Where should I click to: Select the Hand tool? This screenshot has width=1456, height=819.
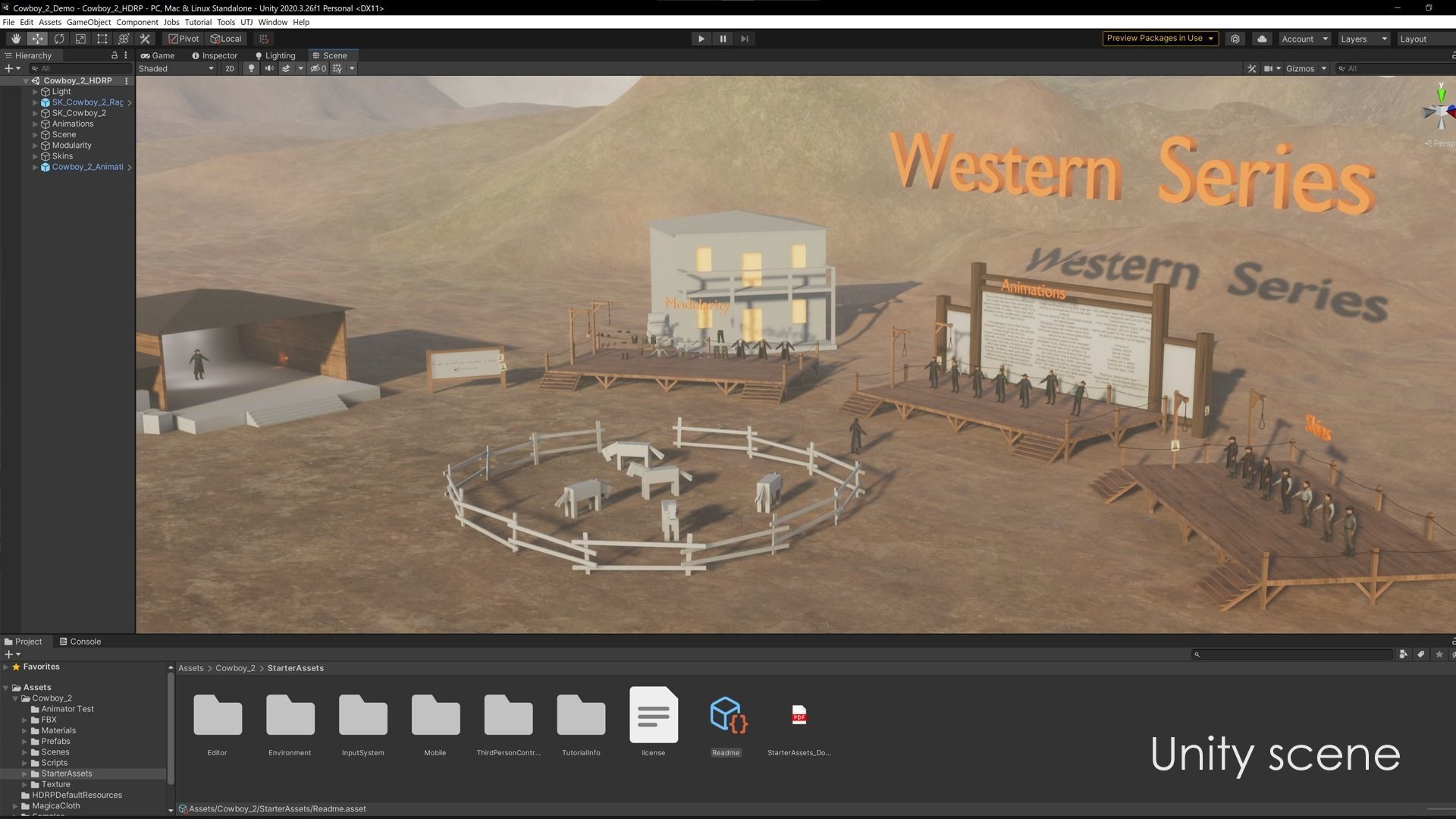coord(16,39)
